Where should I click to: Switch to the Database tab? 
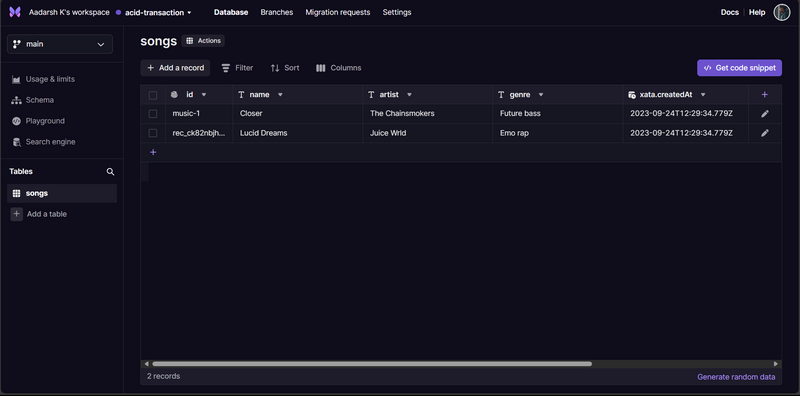[x=231, y=12]
